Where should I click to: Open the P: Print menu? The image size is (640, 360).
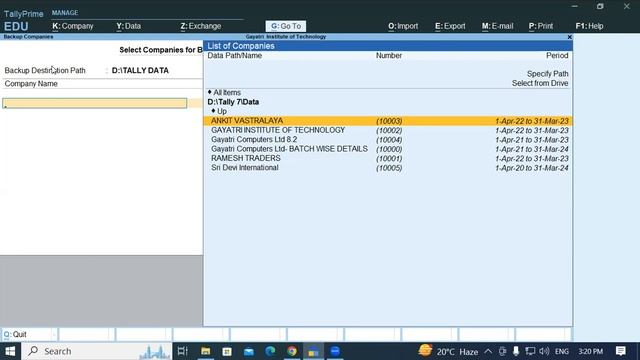(540, 26)
